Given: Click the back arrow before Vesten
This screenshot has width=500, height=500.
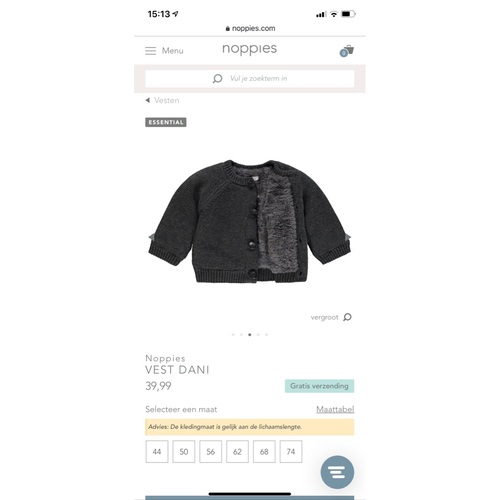Looking at the screenshot, I should click(148, 100).
